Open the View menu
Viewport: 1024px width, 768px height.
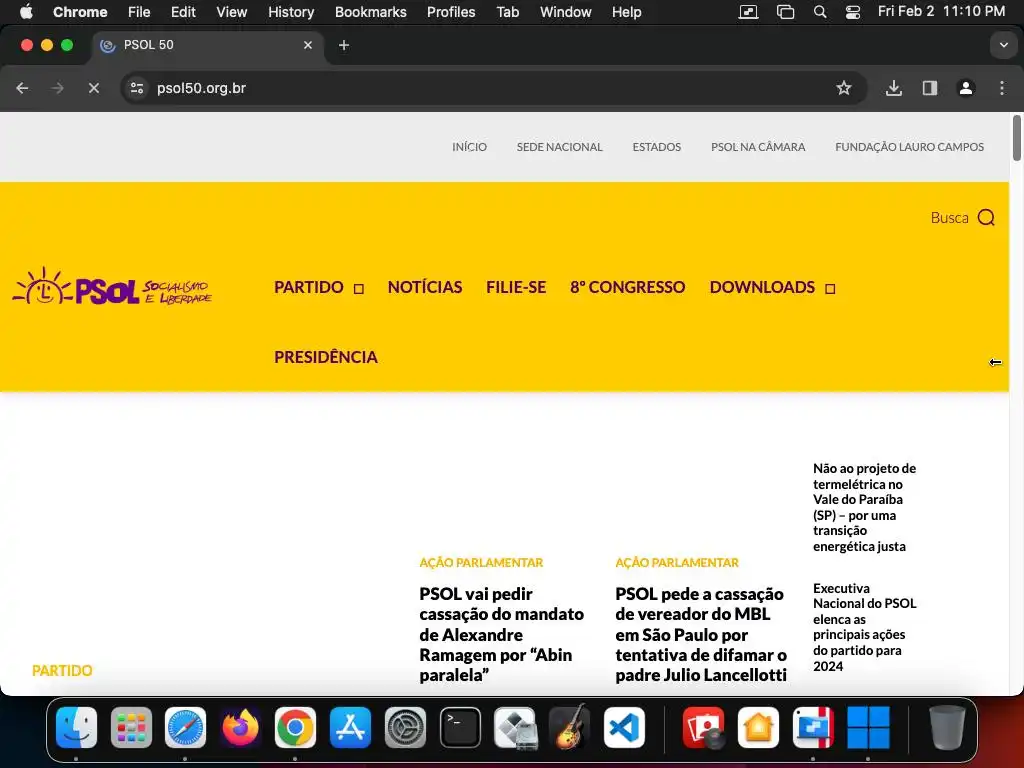click(232, 12)
